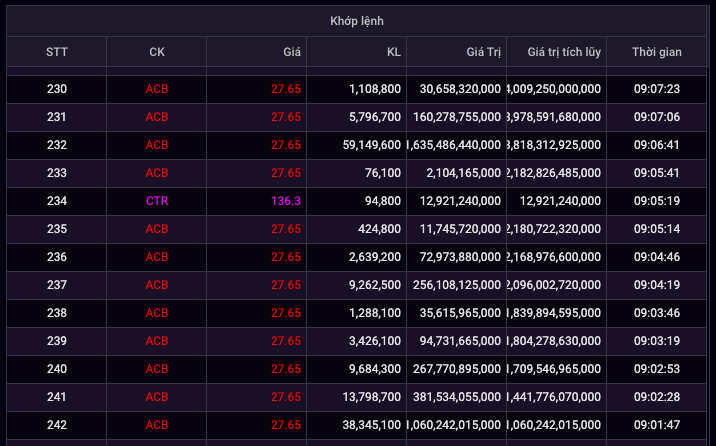Select the 09:07:23 time cell
Screen dimensions: 716x446
[657, 89]
